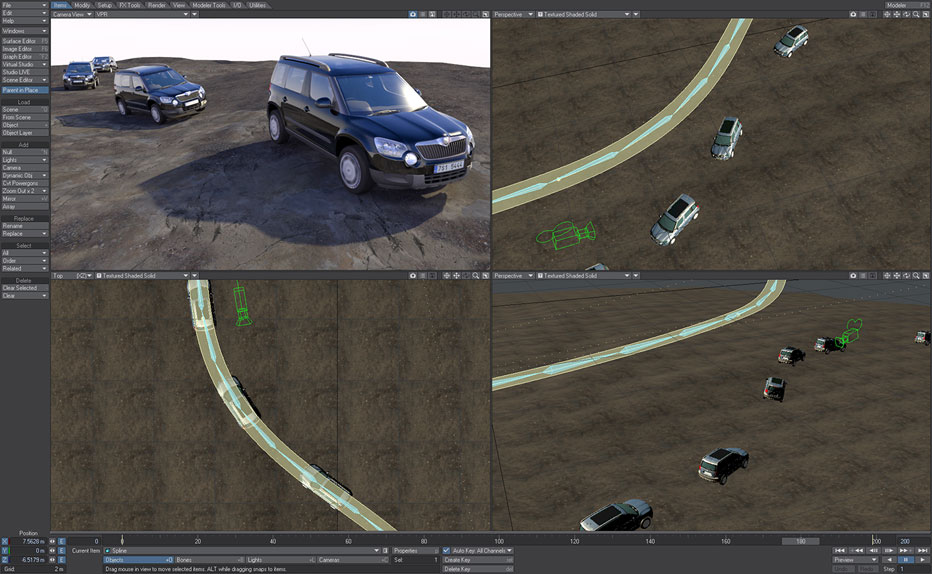
Task: Switch to the Modify tab
Action: click(82, 5)
